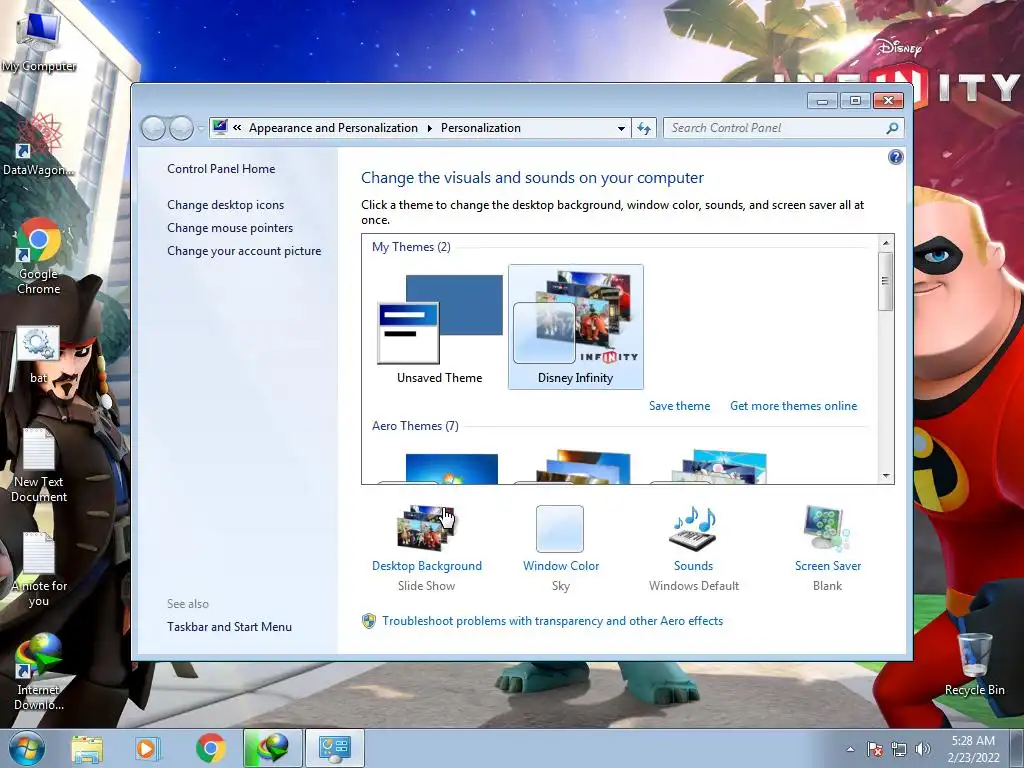Click the help question mark icon

895,157
